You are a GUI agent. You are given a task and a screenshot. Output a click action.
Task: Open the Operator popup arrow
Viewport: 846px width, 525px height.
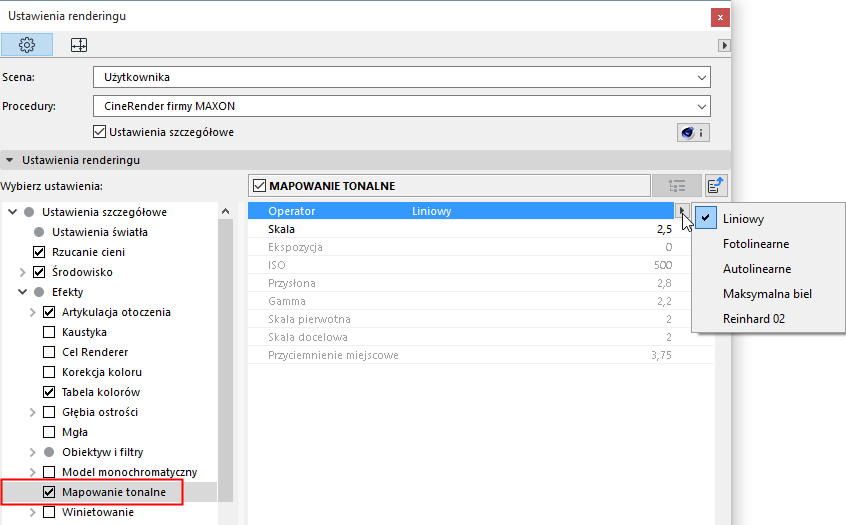[681, 210]
